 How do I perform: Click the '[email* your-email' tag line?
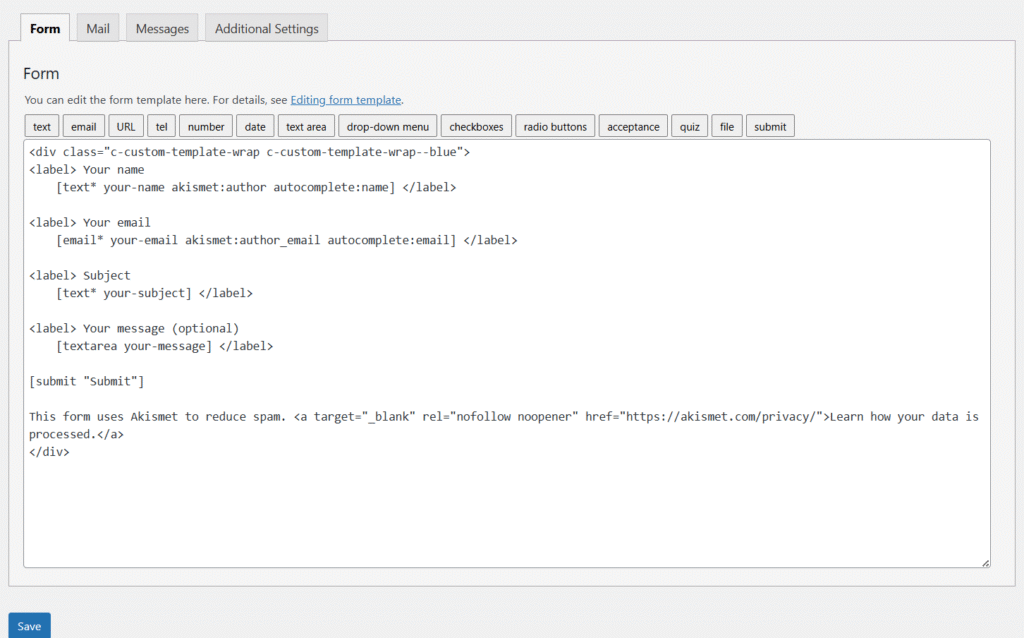[x=287, y=240]
